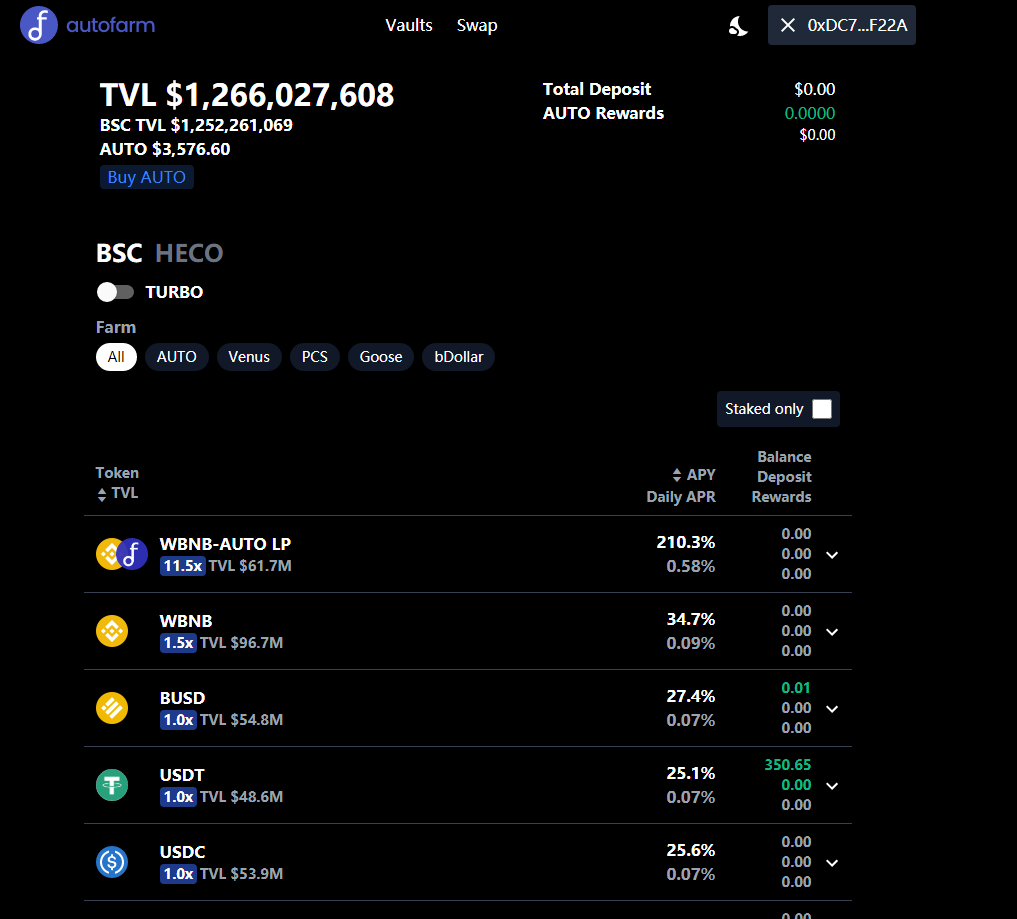Click the 25.6% APY value
1017x919 pixels.
click(691, 850)
